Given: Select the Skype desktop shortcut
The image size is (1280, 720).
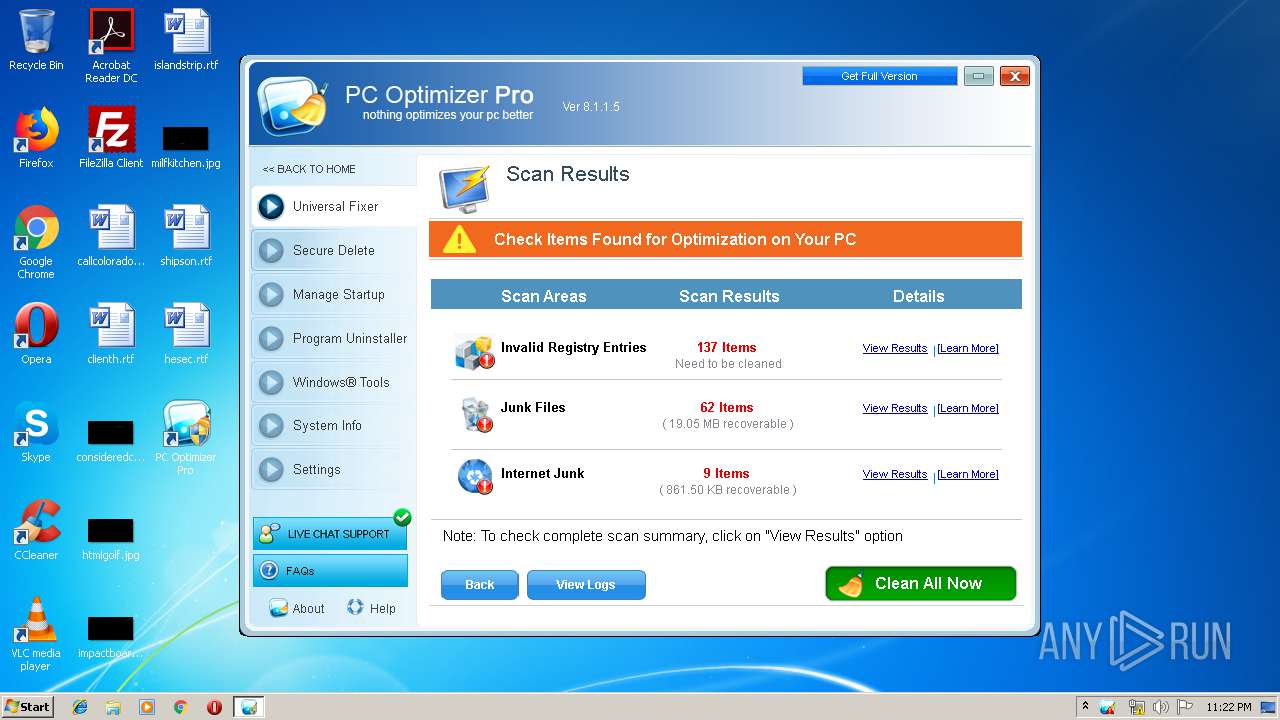Looking at the screenshot, I should [x=36, y=432].
